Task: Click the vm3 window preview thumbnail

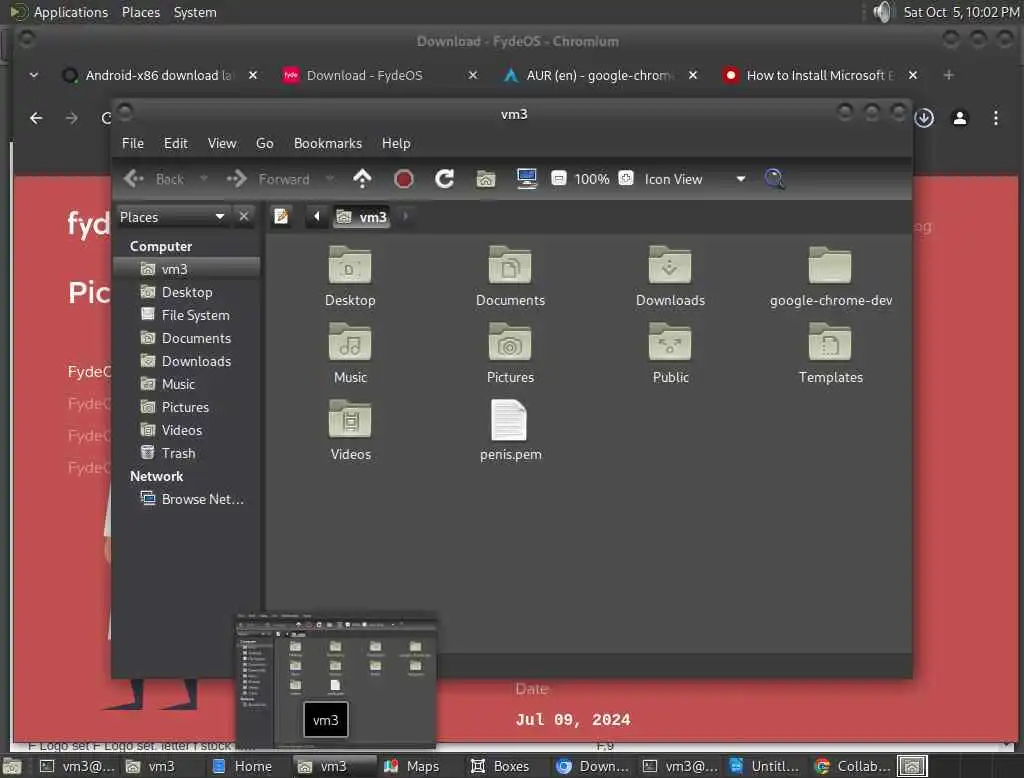Action: click(336, 679)
